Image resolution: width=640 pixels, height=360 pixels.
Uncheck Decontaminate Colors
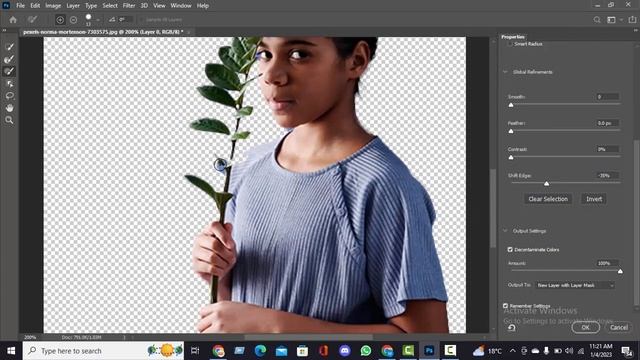pyautogui.click(x=510, y=249)
